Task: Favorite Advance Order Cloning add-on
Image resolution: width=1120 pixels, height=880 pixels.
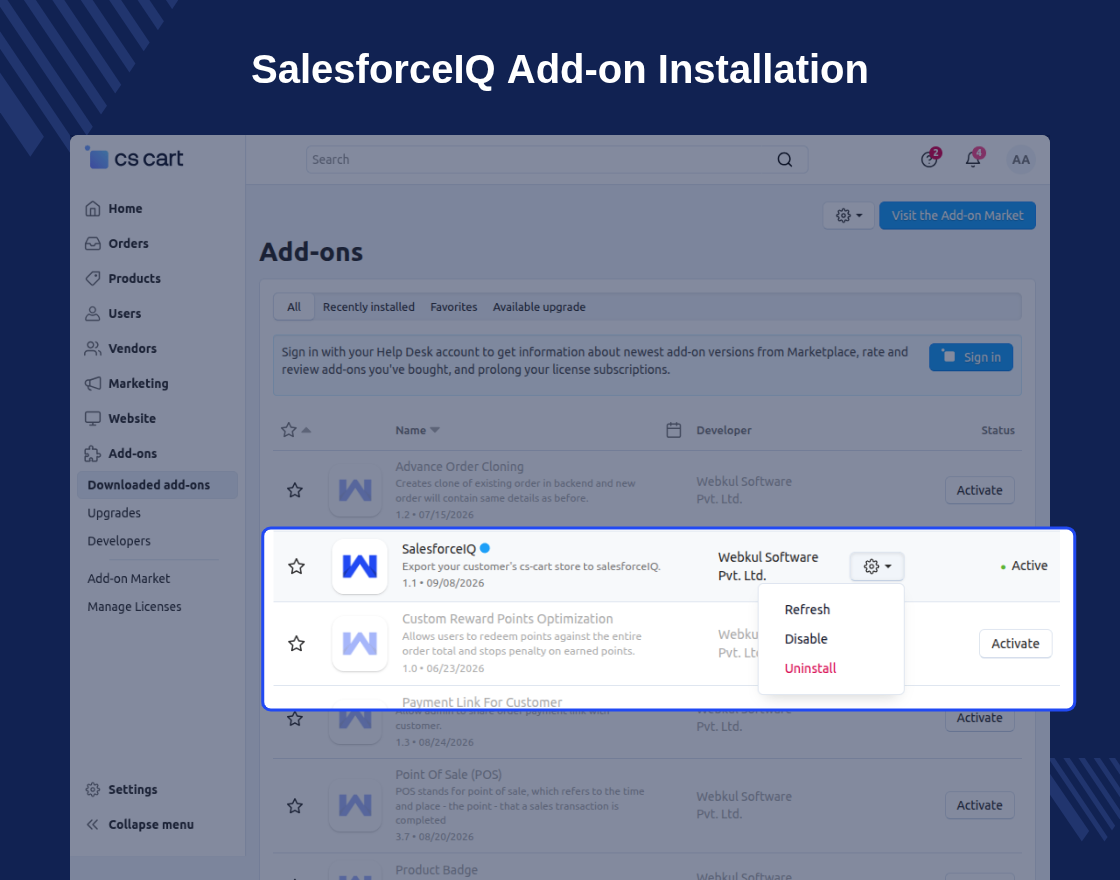Action: pyautogui.click(x=295, y=490)
